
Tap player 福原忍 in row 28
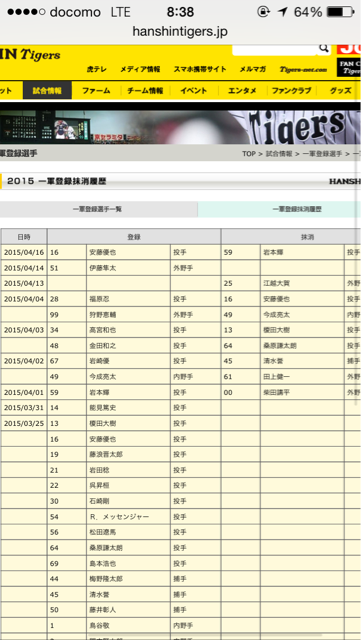[x=99, y=299]
